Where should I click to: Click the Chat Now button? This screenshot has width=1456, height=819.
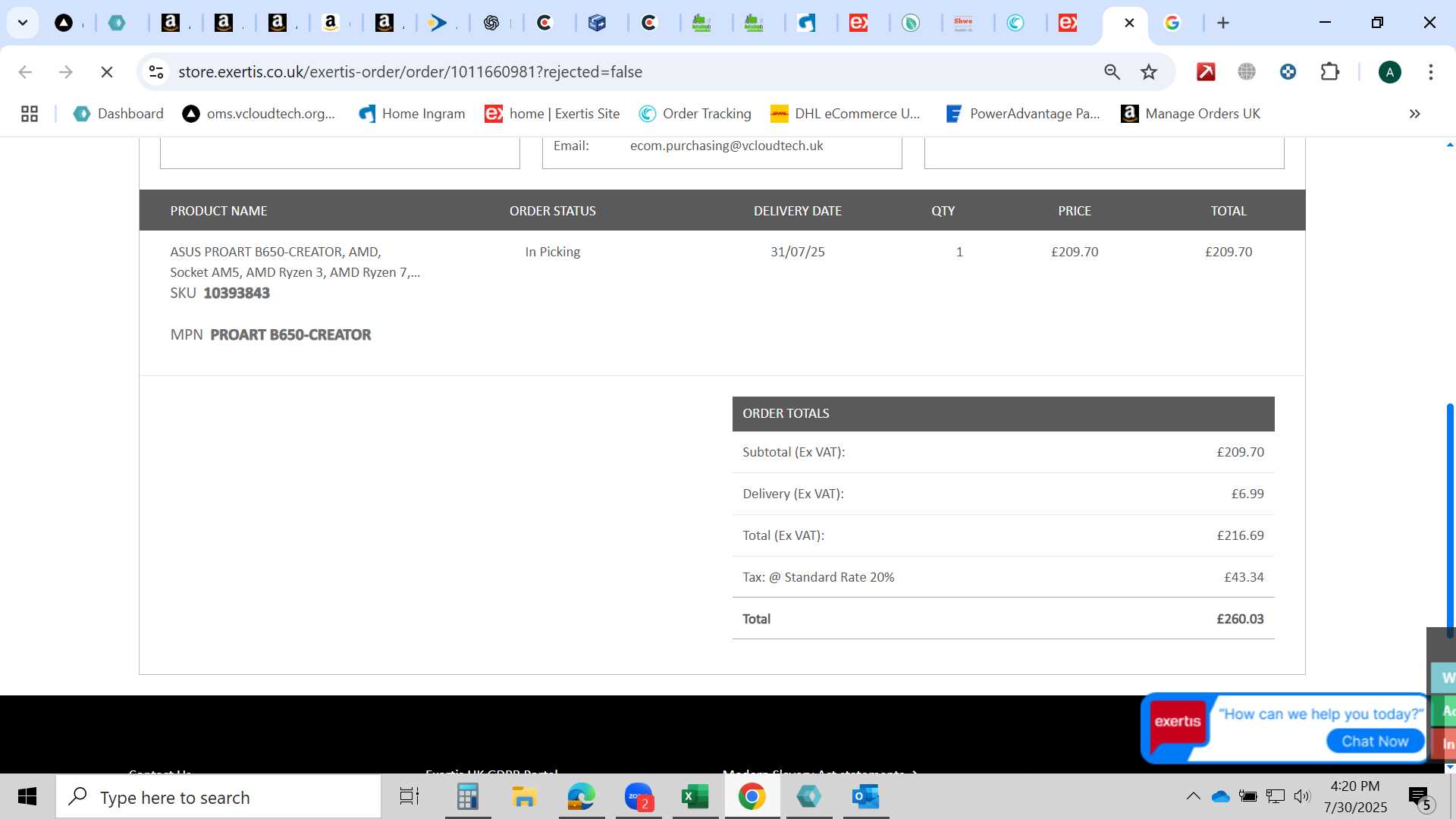click(x=1375, y=742)
